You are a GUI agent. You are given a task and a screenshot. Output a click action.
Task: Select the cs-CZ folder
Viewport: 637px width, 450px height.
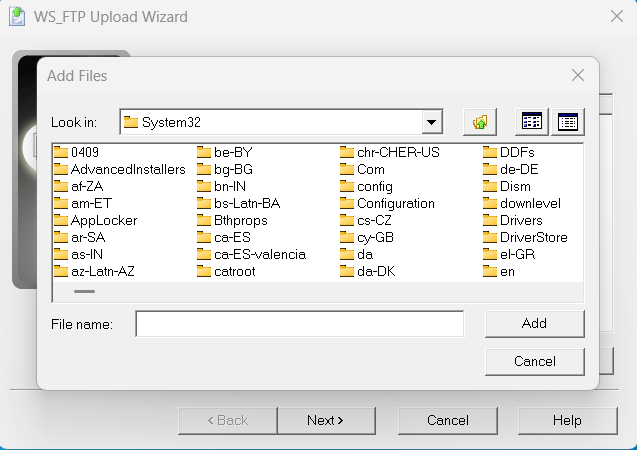[366, 221]
